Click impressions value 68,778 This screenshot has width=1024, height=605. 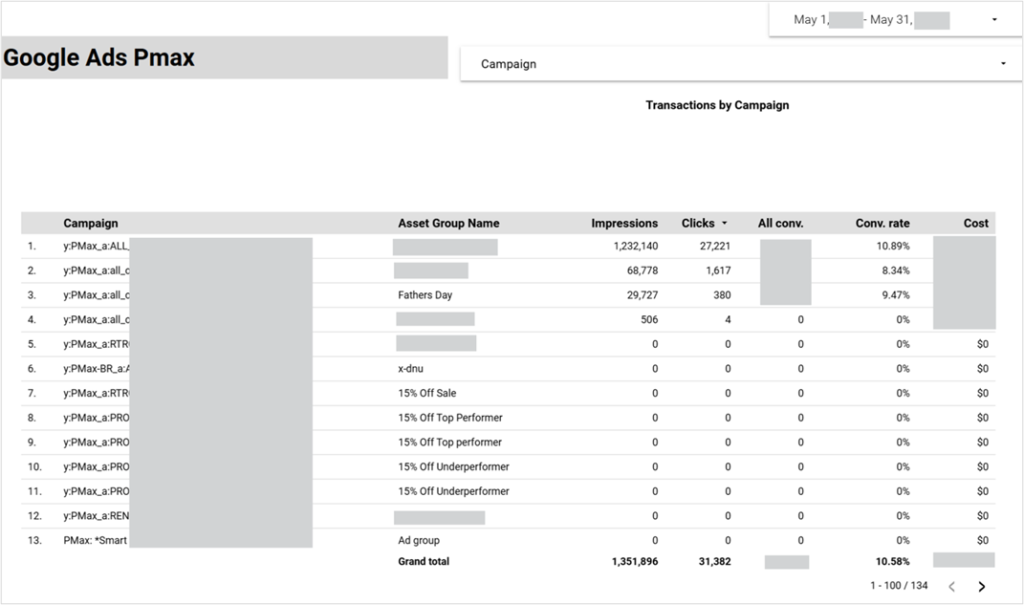(643, 270)
